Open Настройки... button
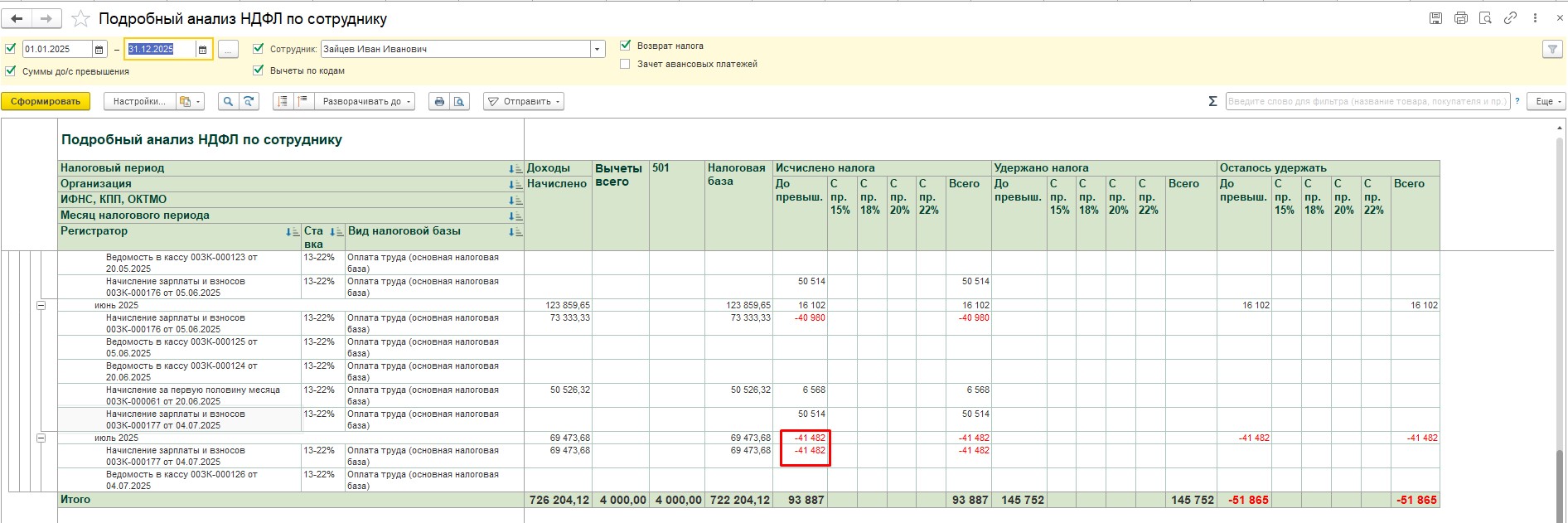Screen dimensions: 1568x523 (139, 101)
